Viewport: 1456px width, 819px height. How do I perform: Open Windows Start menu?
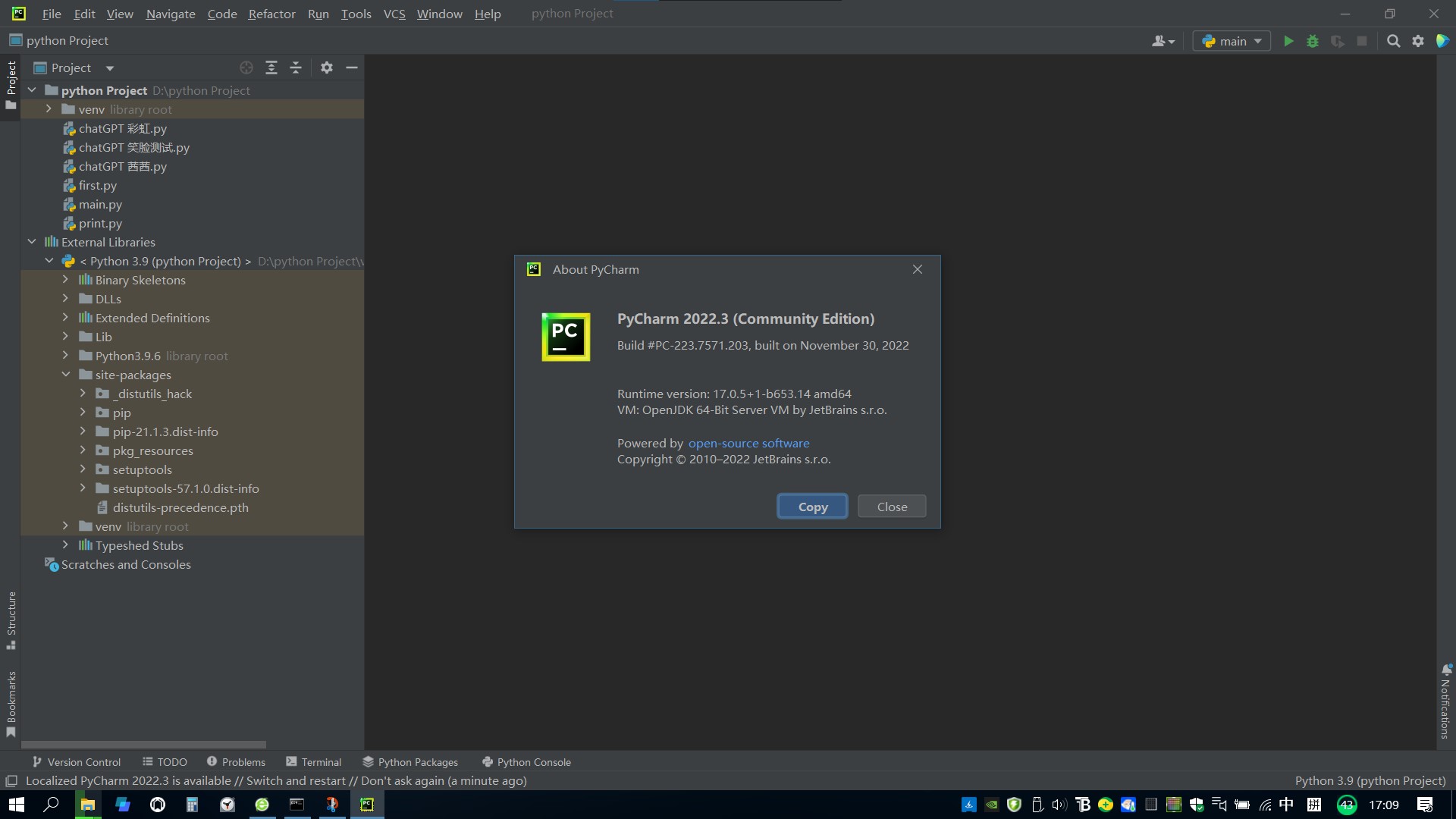(x=17, y=805)
